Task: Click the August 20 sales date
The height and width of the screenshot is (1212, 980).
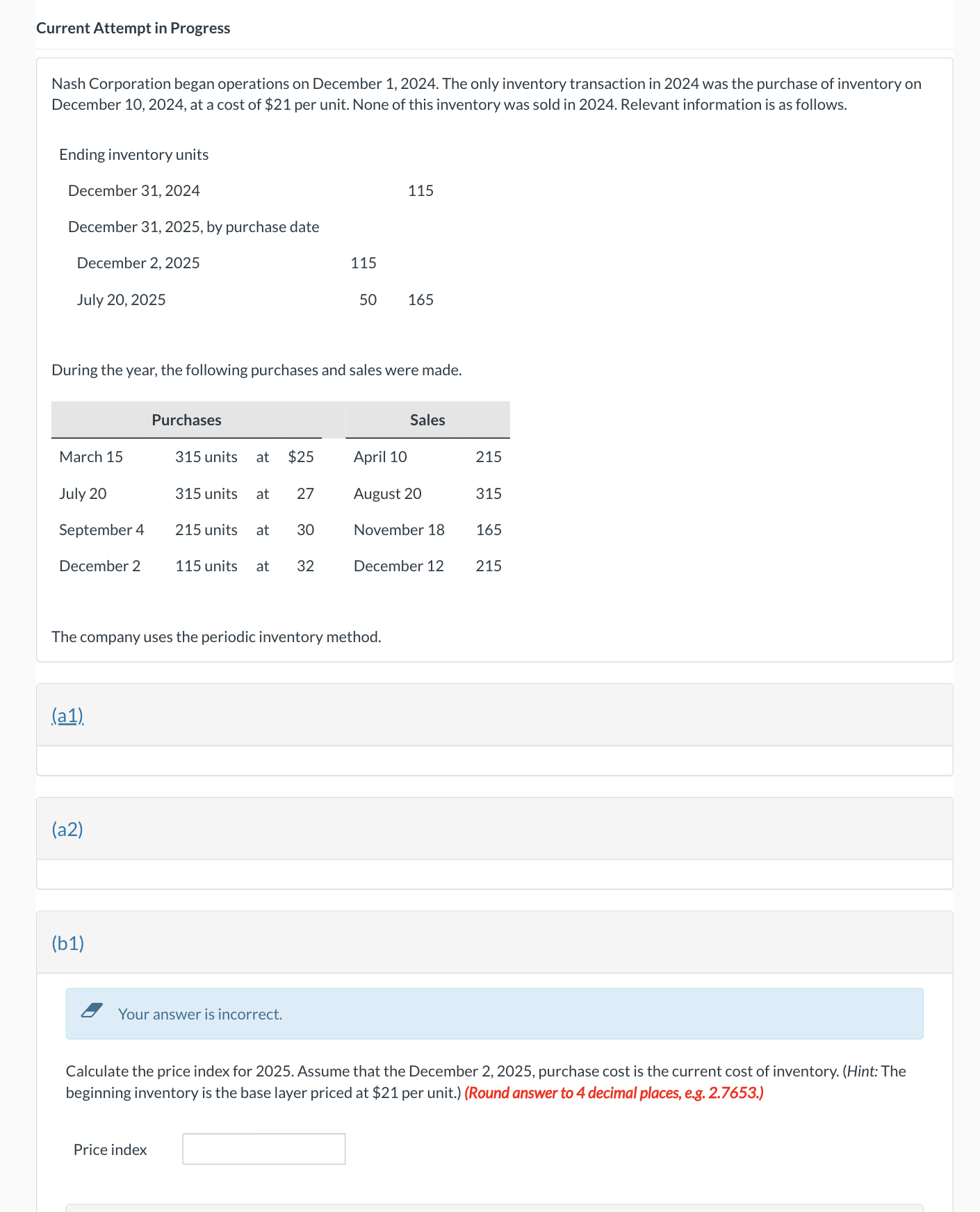Action: [387, 493]
